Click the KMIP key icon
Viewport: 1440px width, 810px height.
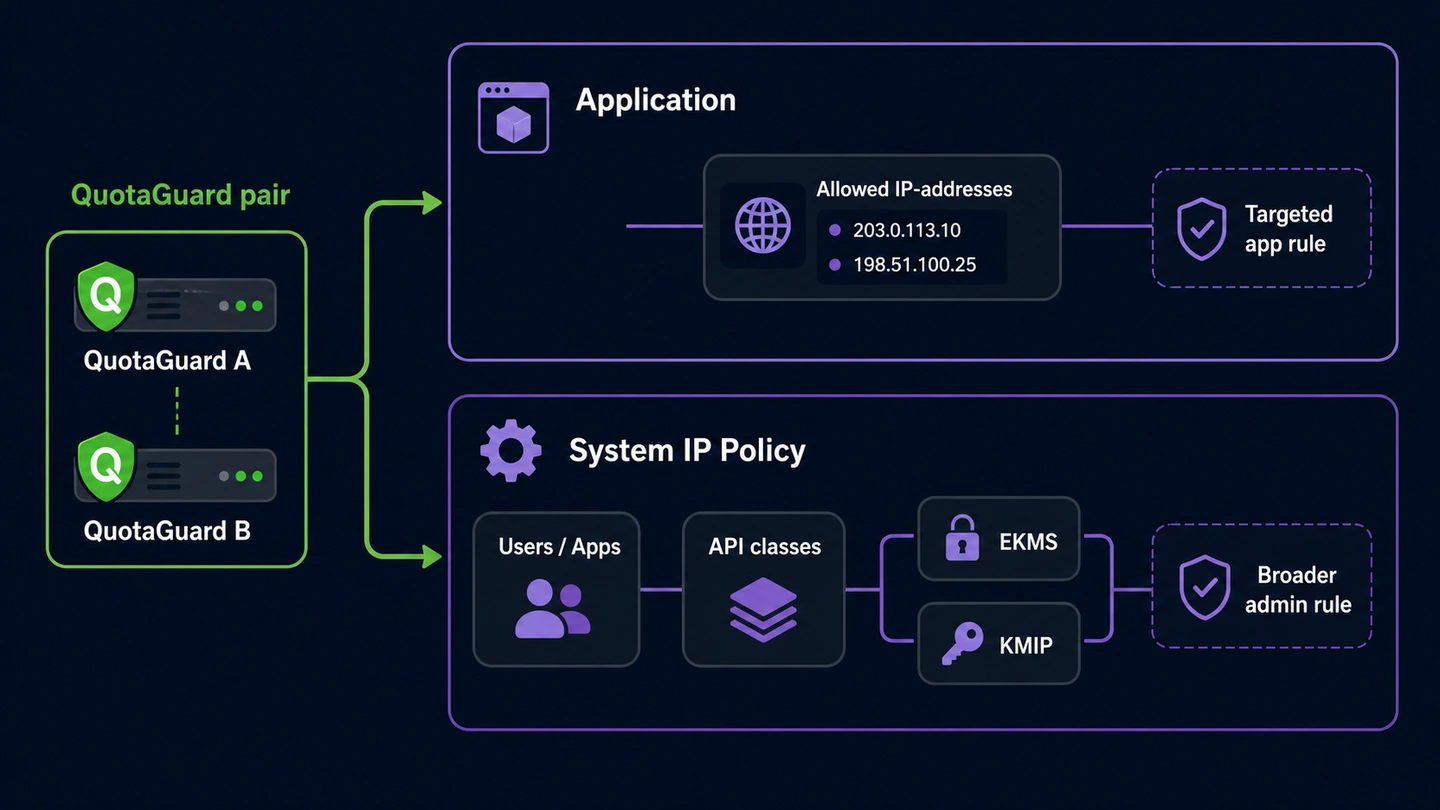(962, 644)
